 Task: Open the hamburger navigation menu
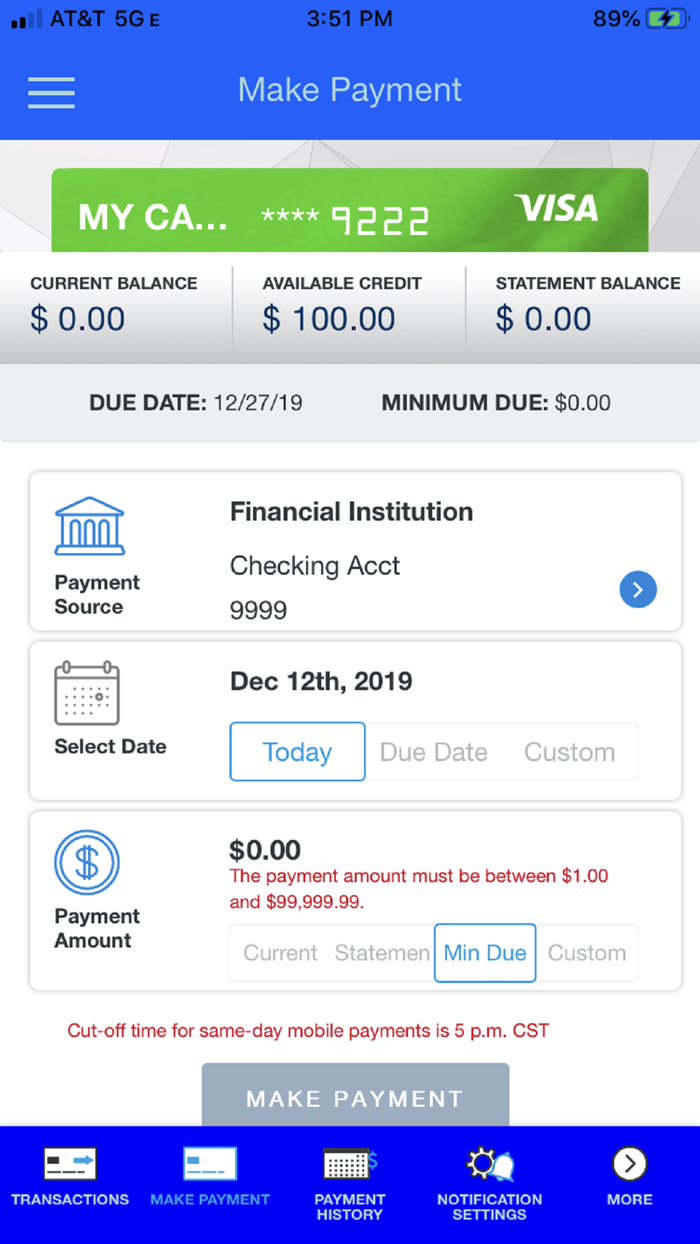click(x=51, y=93)
